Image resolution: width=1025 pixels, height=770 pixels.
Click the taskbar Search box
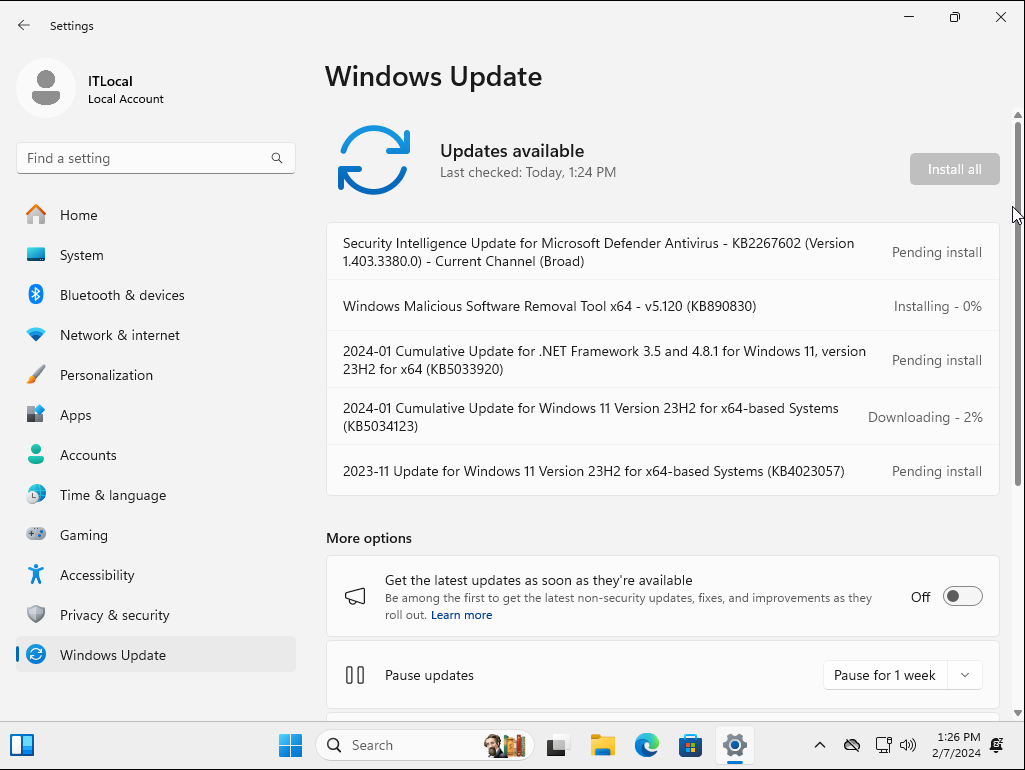click(425, 745)
